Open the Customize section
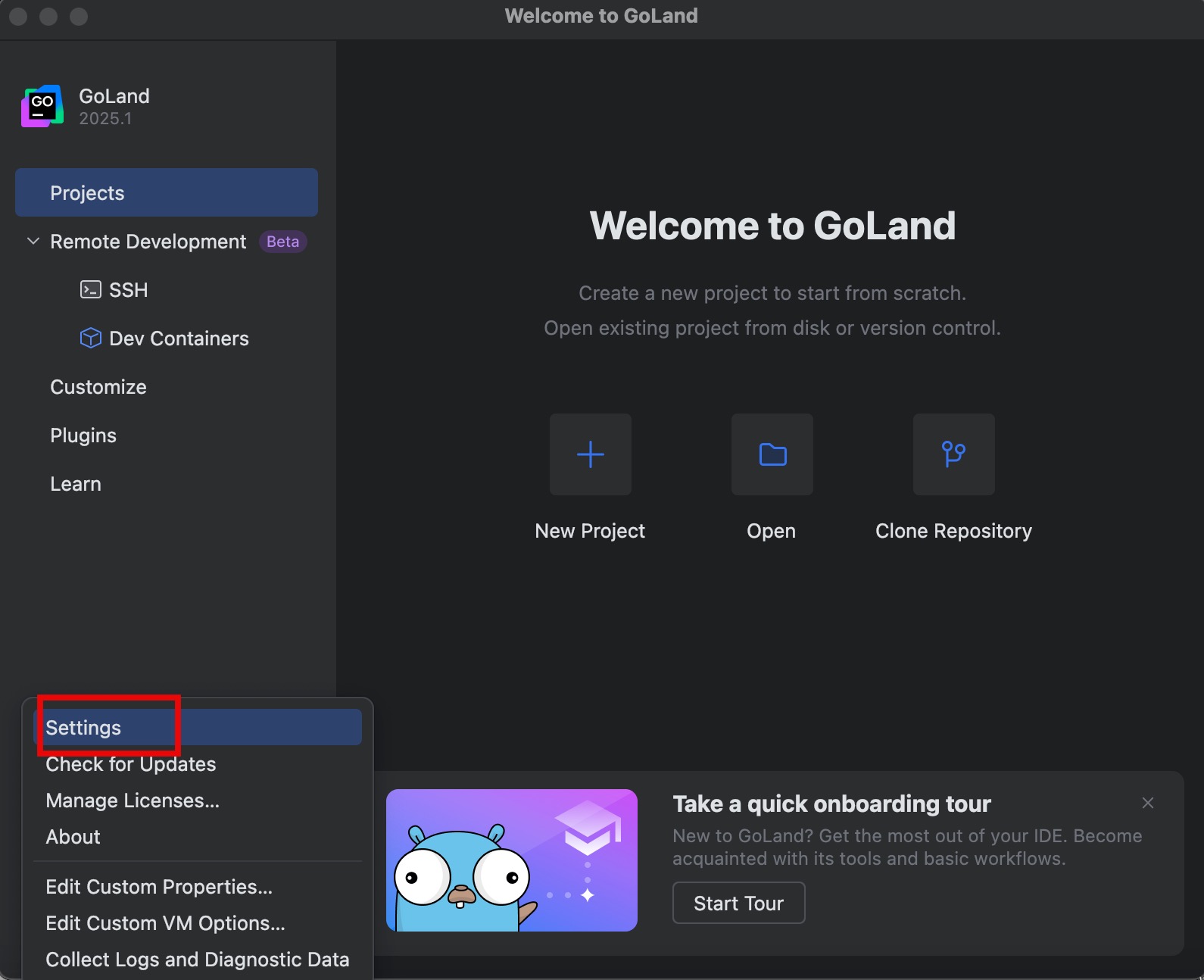The height and width of the screenshot is (980, 1204). click(98, 387)
